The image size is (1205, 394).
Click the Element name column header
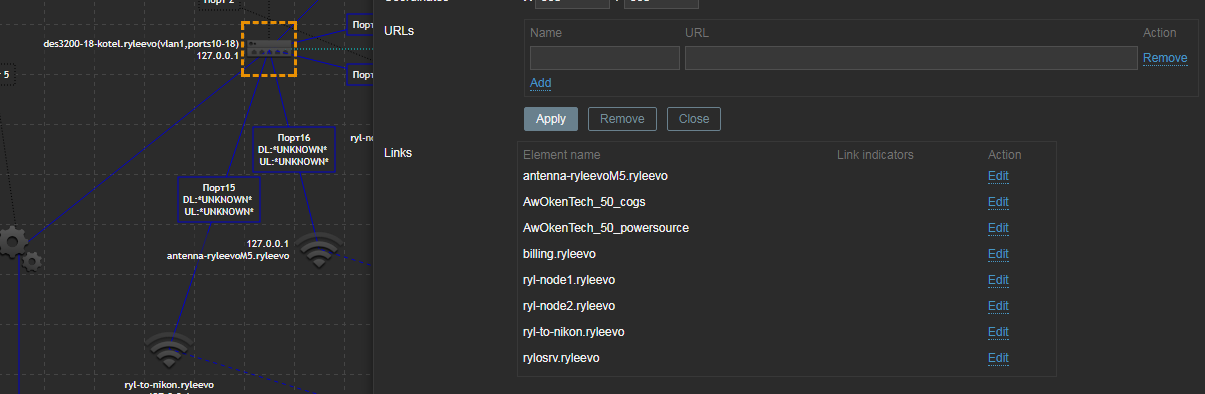(562, 155)
